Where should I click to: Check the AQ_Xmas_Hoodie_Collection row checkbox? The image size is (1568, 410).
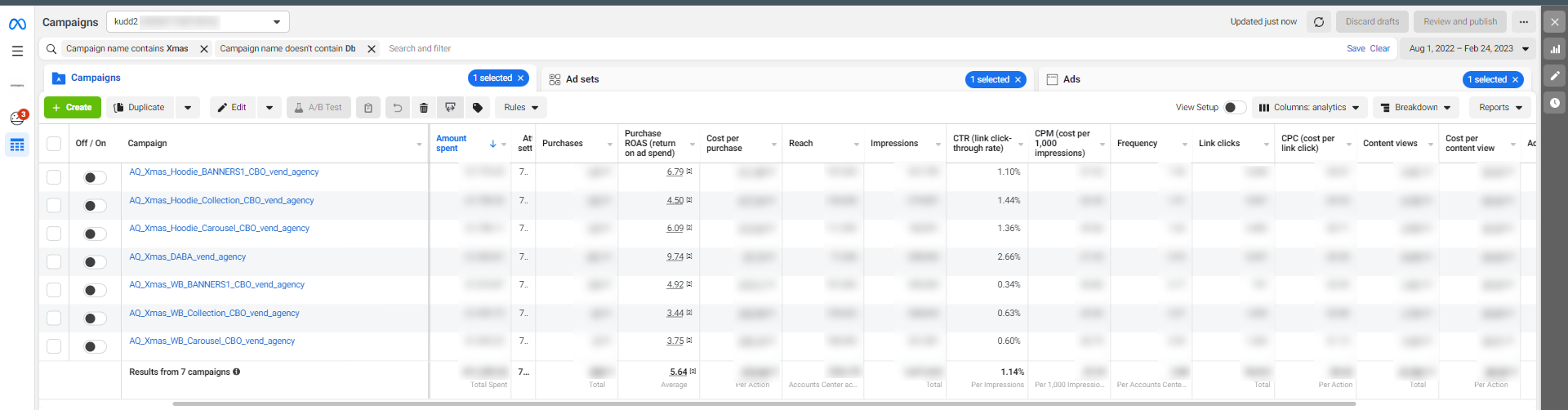click(x=54, y=206)
